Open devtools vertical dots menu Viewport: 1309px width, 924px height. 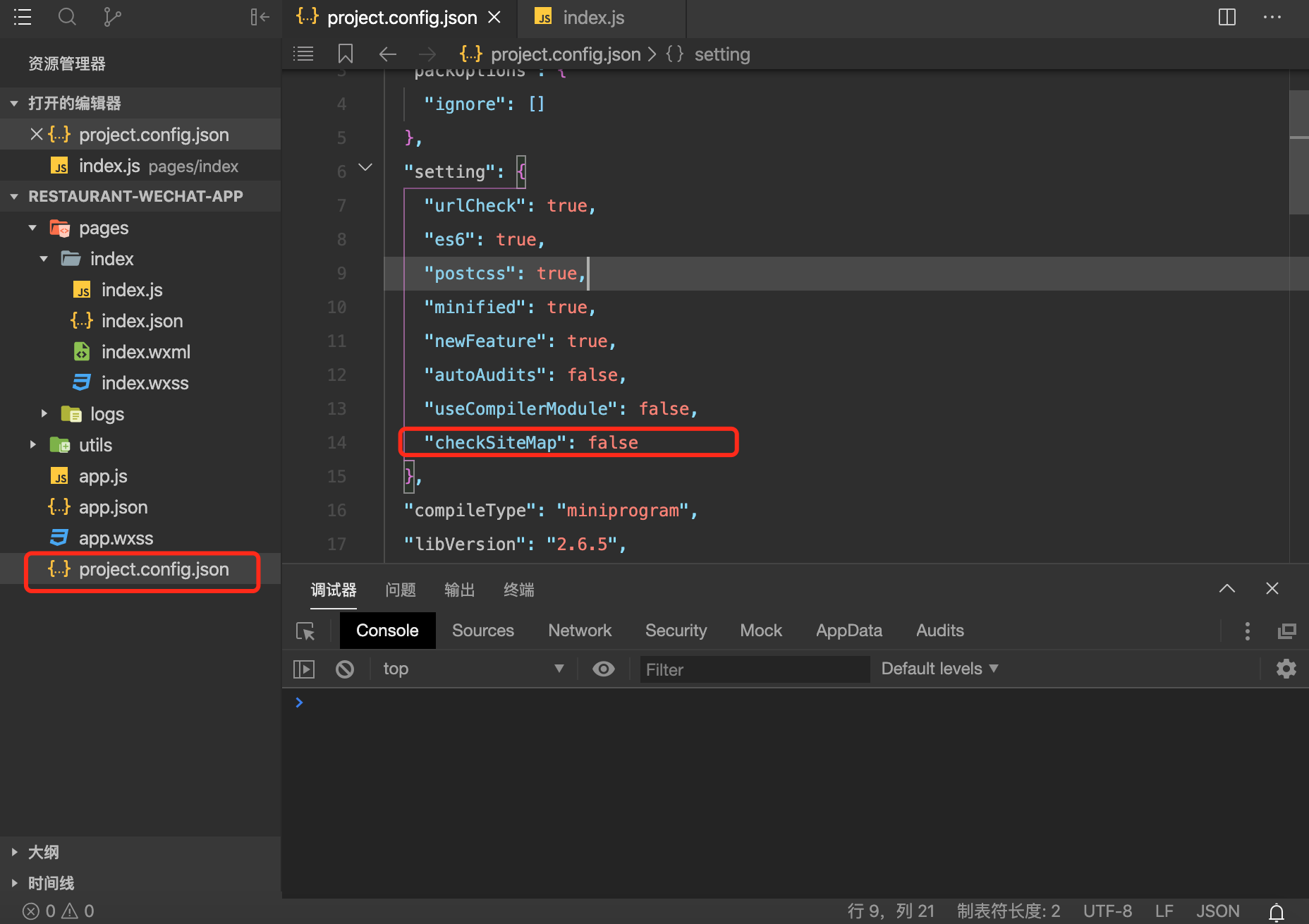(x=1247, y=631)
